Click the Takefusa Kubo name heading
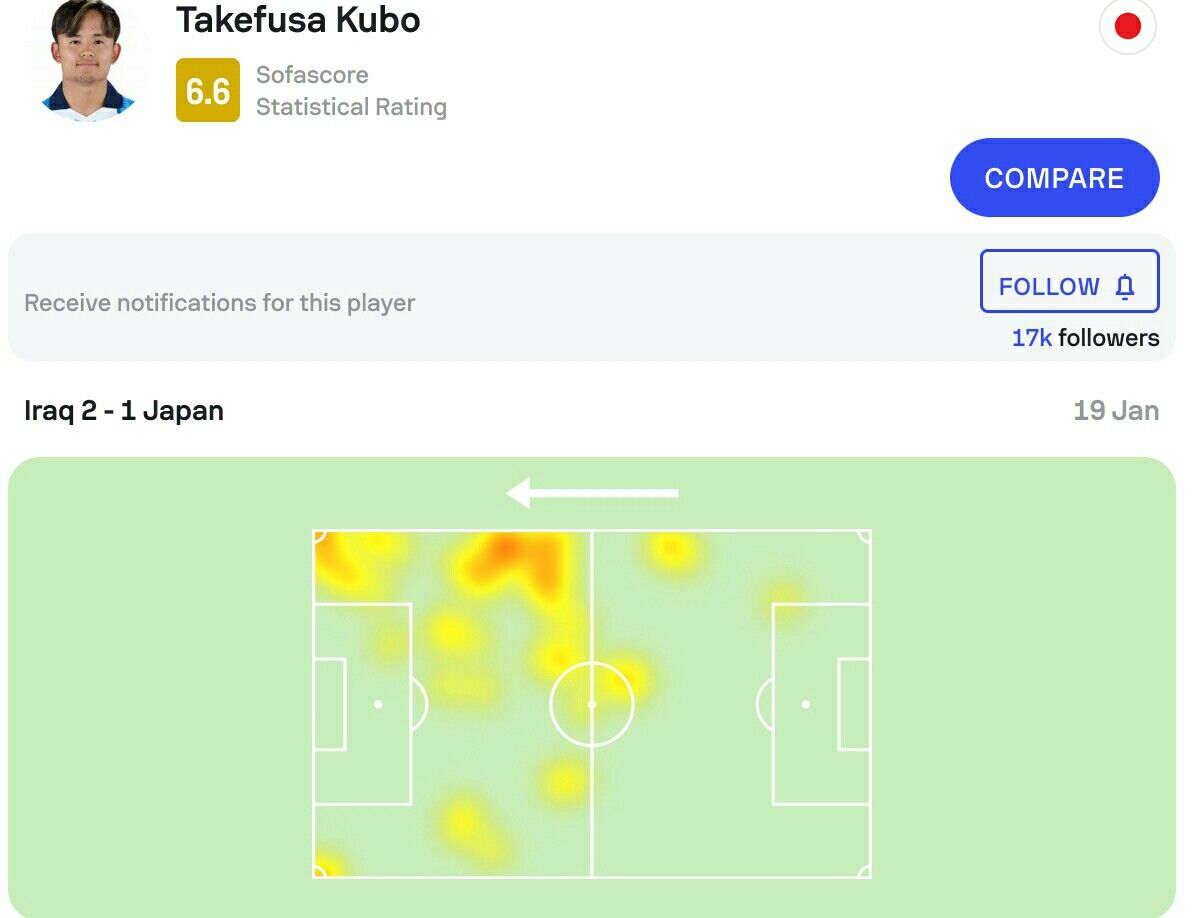Image resolution: width=1192 pixels, height=918 pixels. 298,20
